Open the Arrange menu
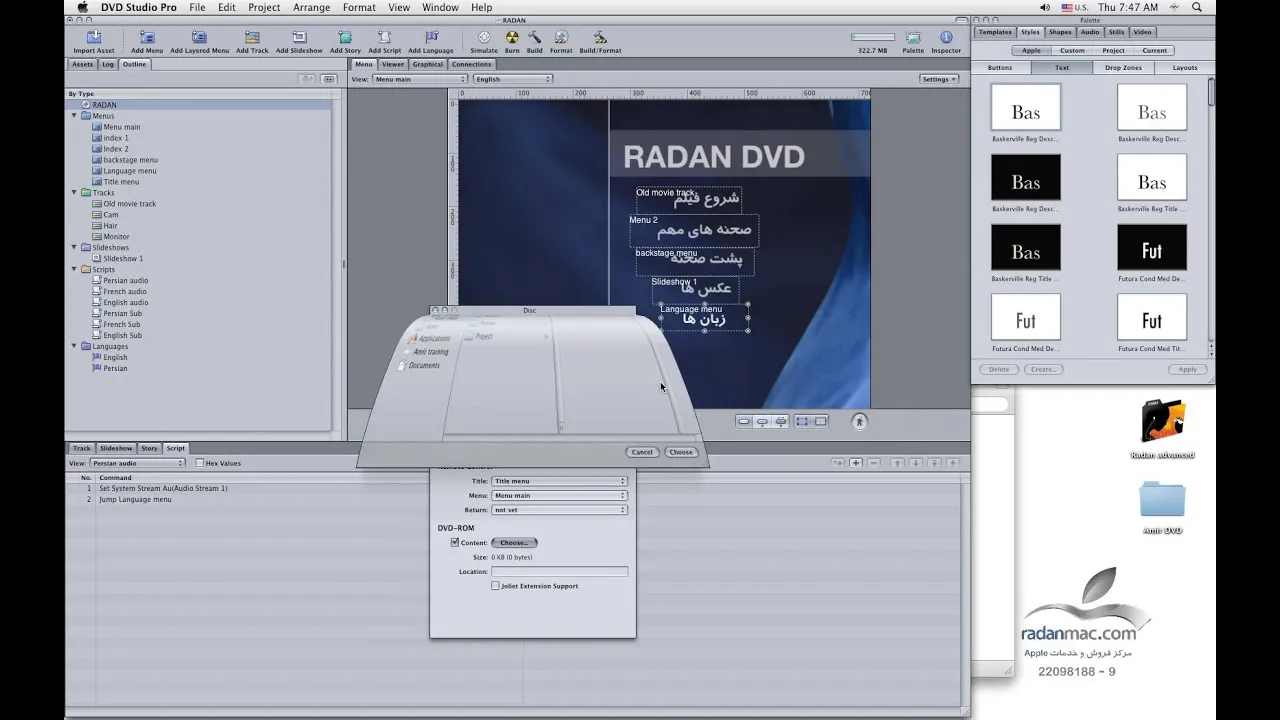The width and height of the screenshot is (1280, 720). point(311,7)
